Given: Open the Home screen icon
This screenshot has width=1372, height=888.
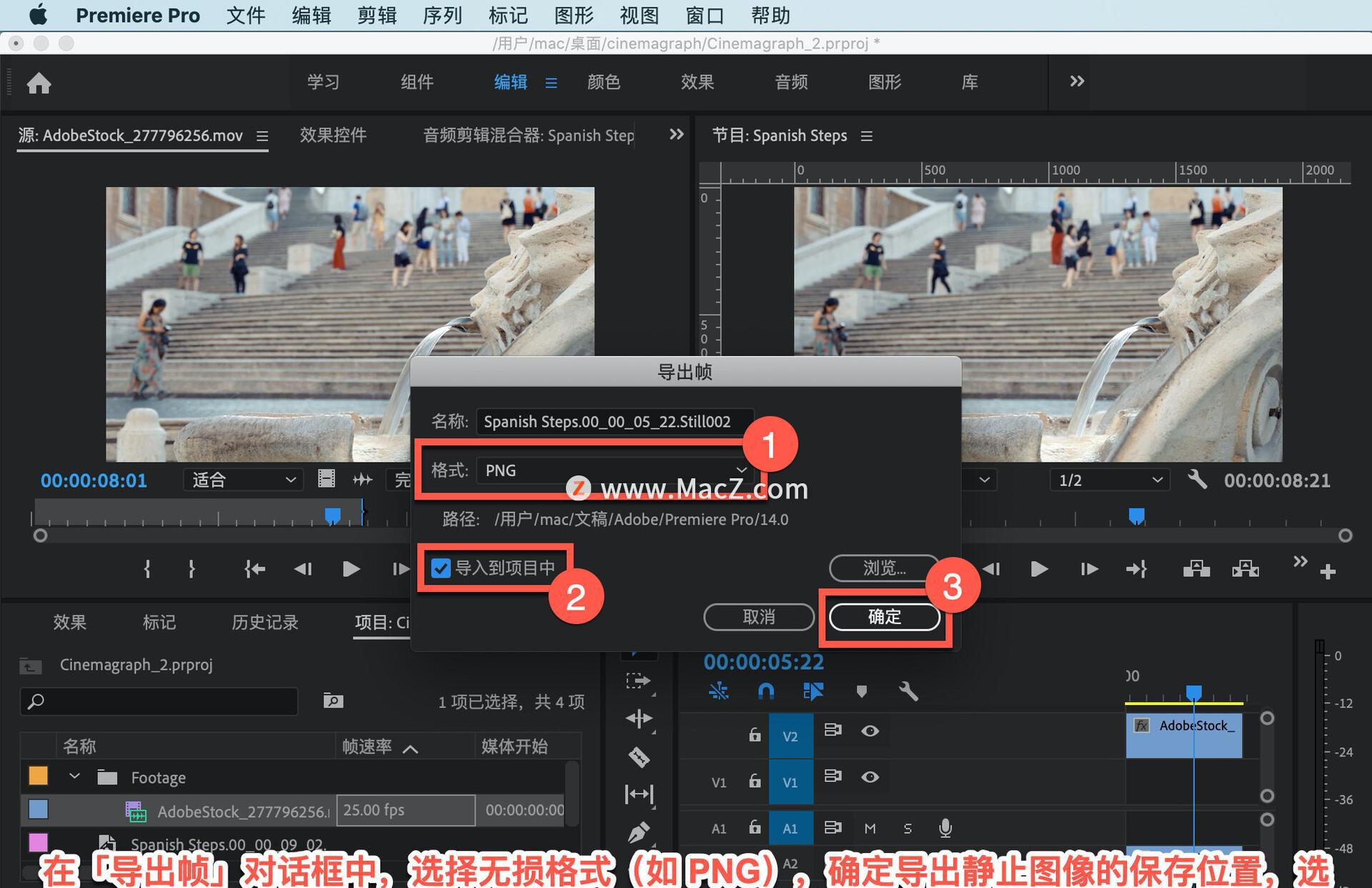Looking at the screenshot, I should tap(39, 83).
